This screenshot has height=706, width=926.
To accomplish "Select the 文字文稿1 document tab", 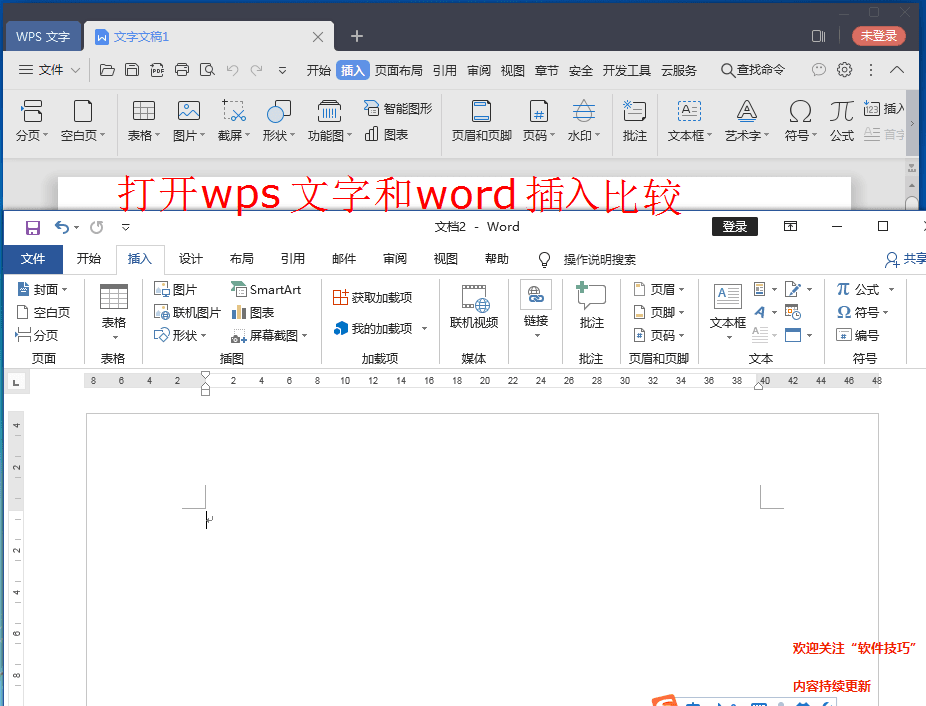I will 209,37.
